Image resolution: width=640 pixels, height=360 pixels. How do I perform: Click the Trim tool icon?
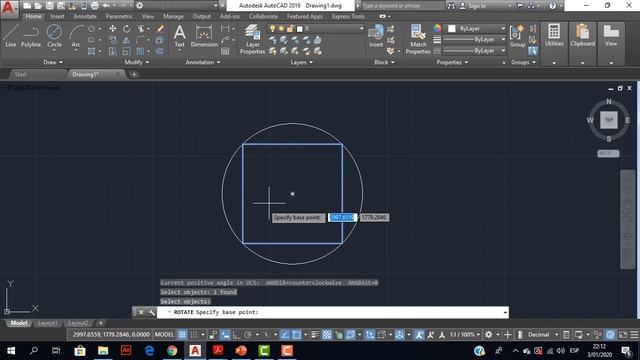[x=141, y=29]
